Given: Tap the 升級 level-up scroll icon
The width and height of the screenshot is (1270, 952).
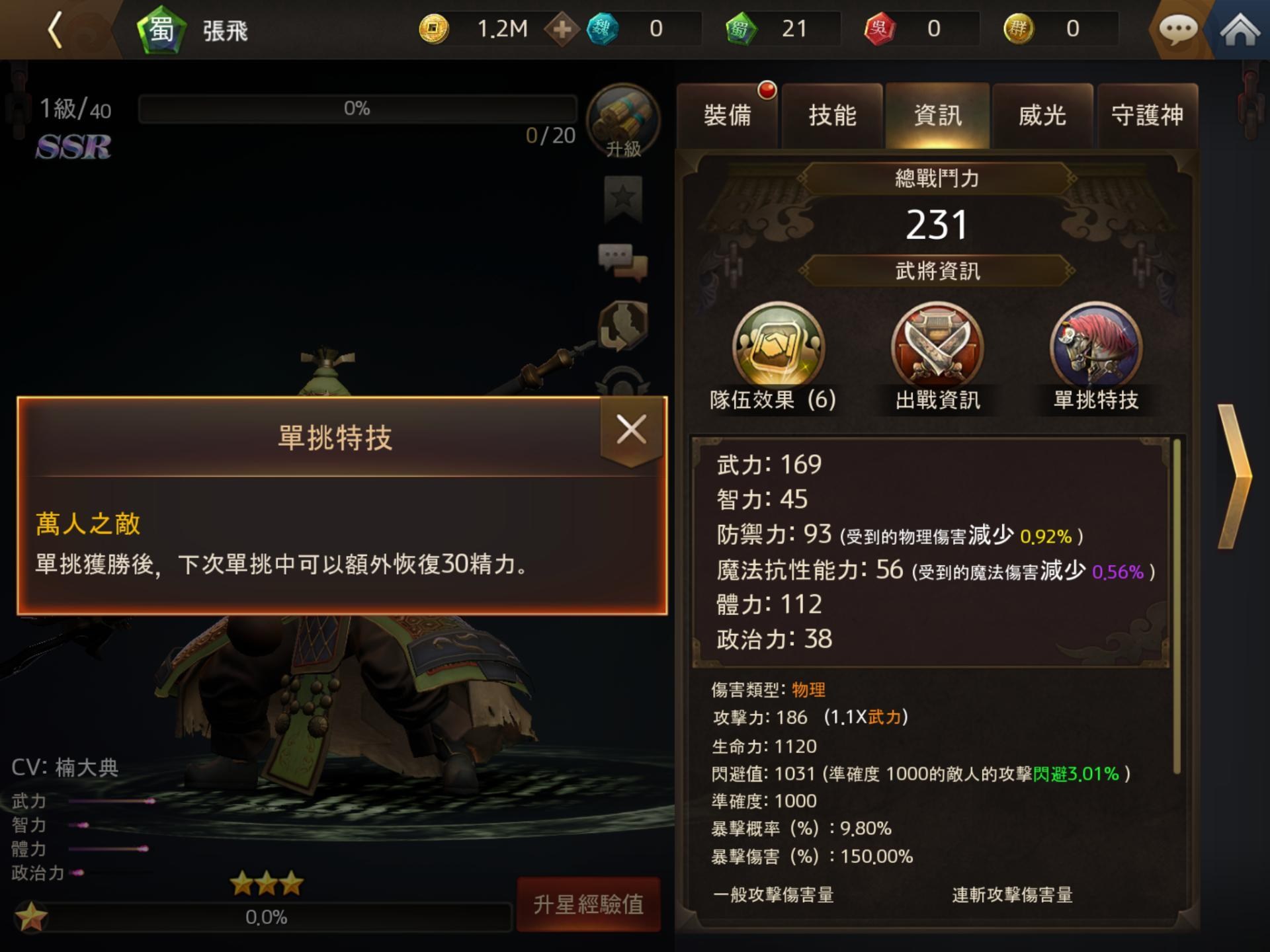Looking at the screenshot, I should (623, 122).
